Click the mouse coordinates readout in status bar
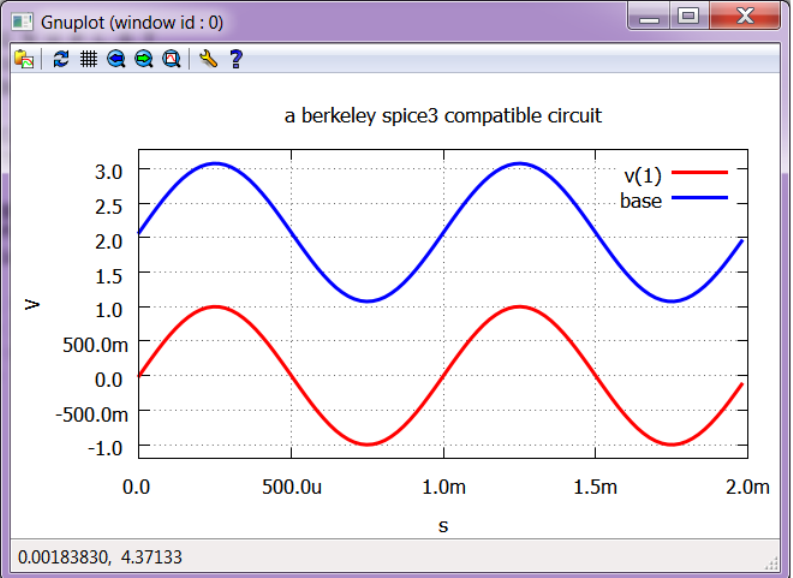The image size is (793, 578). click(x=100, y=557)
